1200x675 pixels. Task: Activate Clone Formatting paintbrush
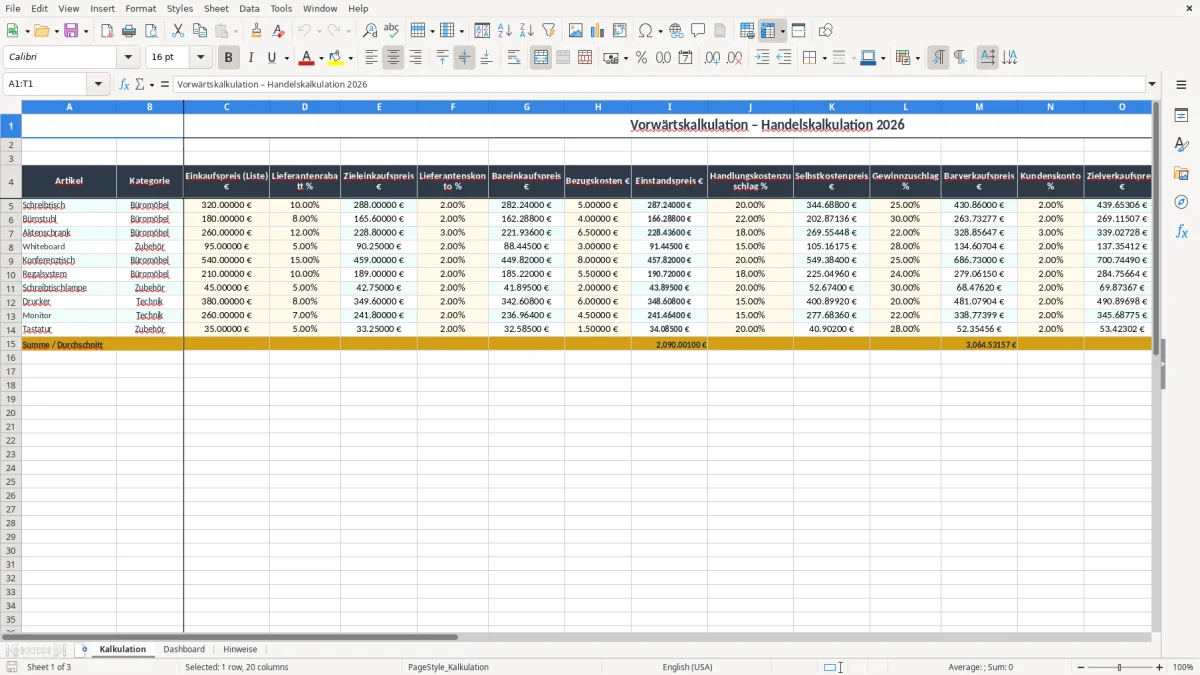tap(257, 31)
